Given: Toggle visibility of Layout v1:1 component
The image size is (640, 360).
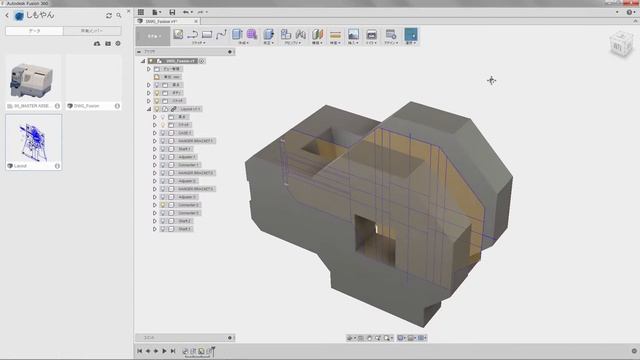Looking at the screenshot, I should point(157,109).
